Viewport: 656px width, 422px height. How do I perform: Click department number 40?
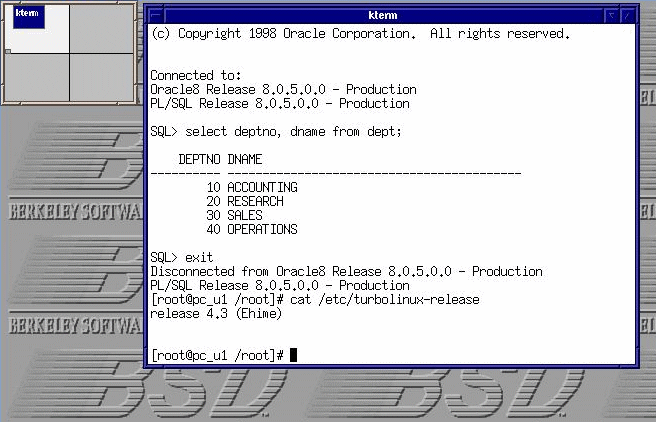click(x=213, y=230)
